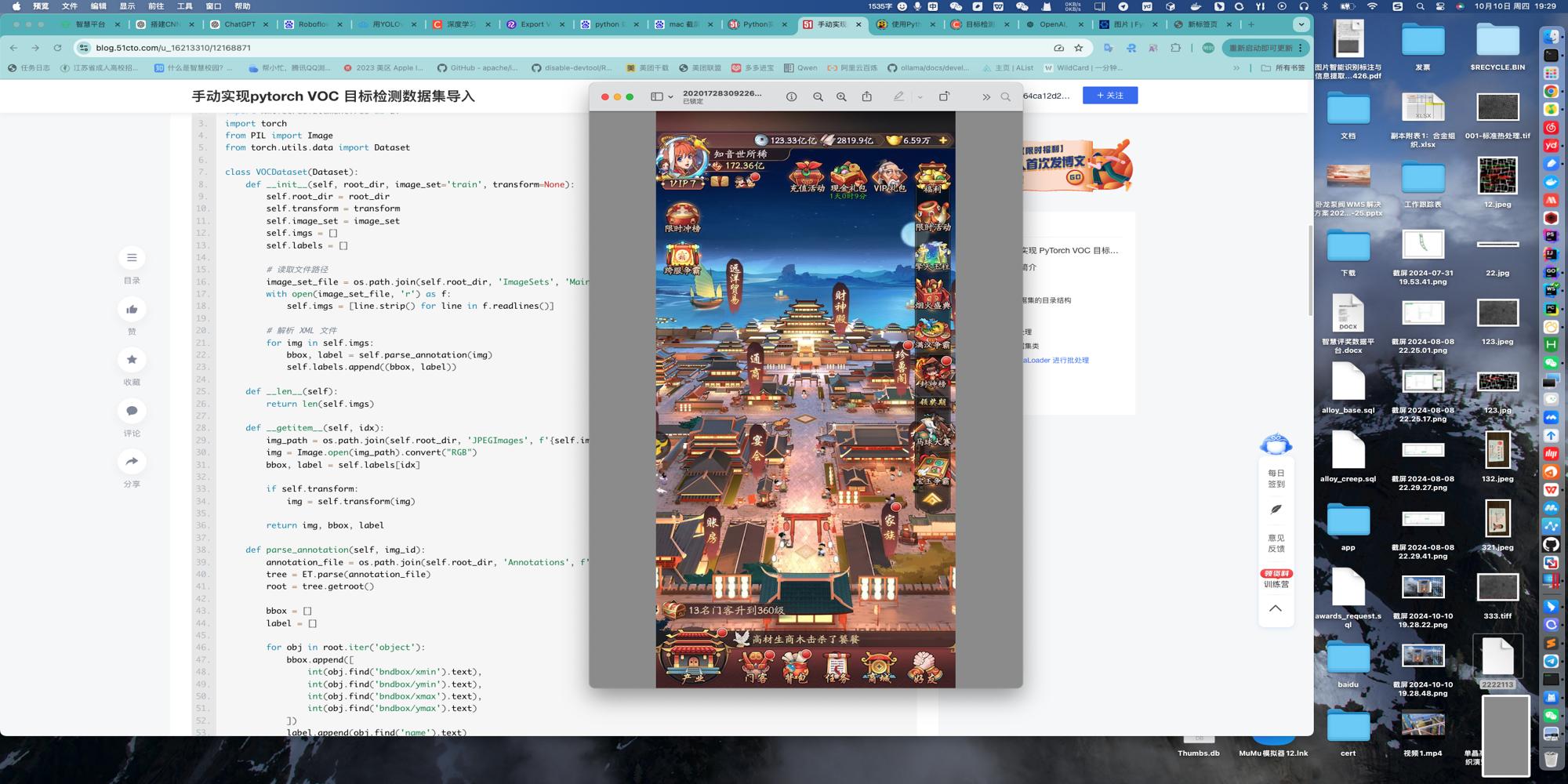
Task: Open the GitHub - apache bookmark
Action: pyautogui.click(x=477, y=68)
